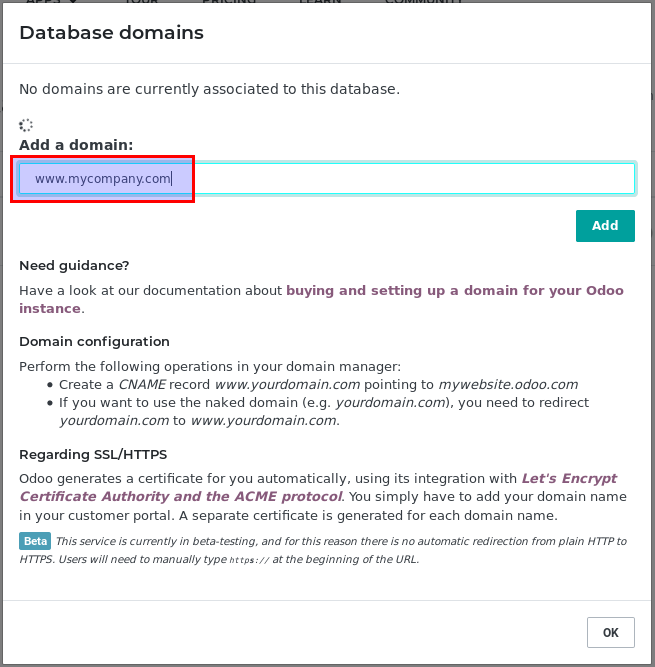Click the mywebsite.odoo.com example text

click(x=510, y=384)
